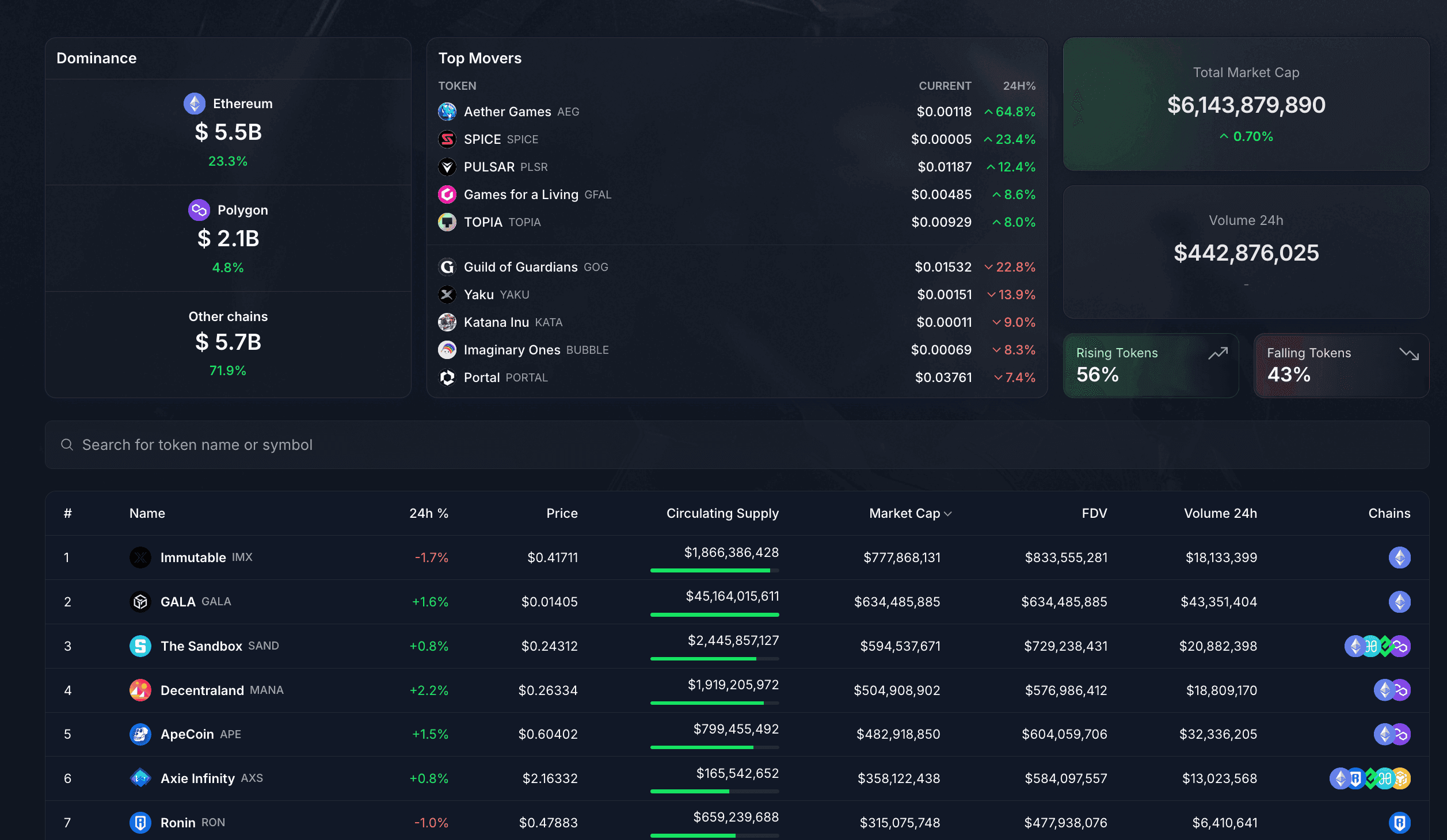Click the Ronin token logo
Screen dimensions: 1447x840
coord(140,823)
